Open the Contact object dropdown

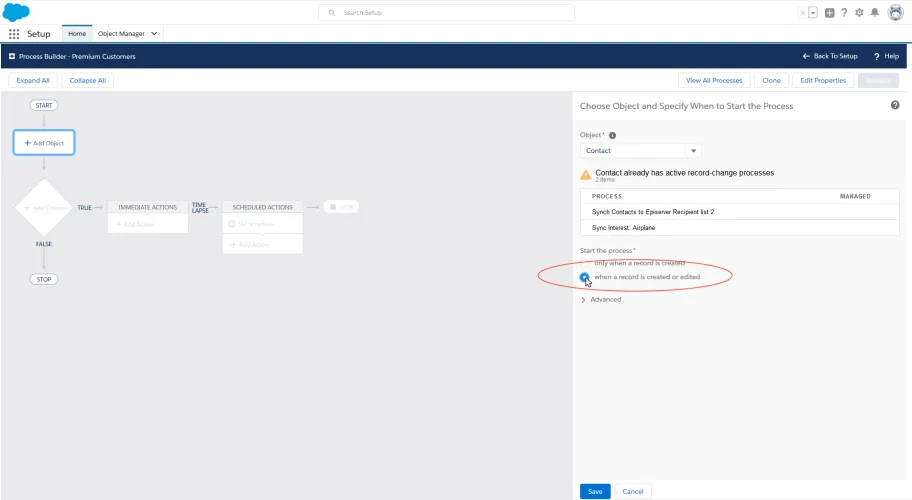640,151
